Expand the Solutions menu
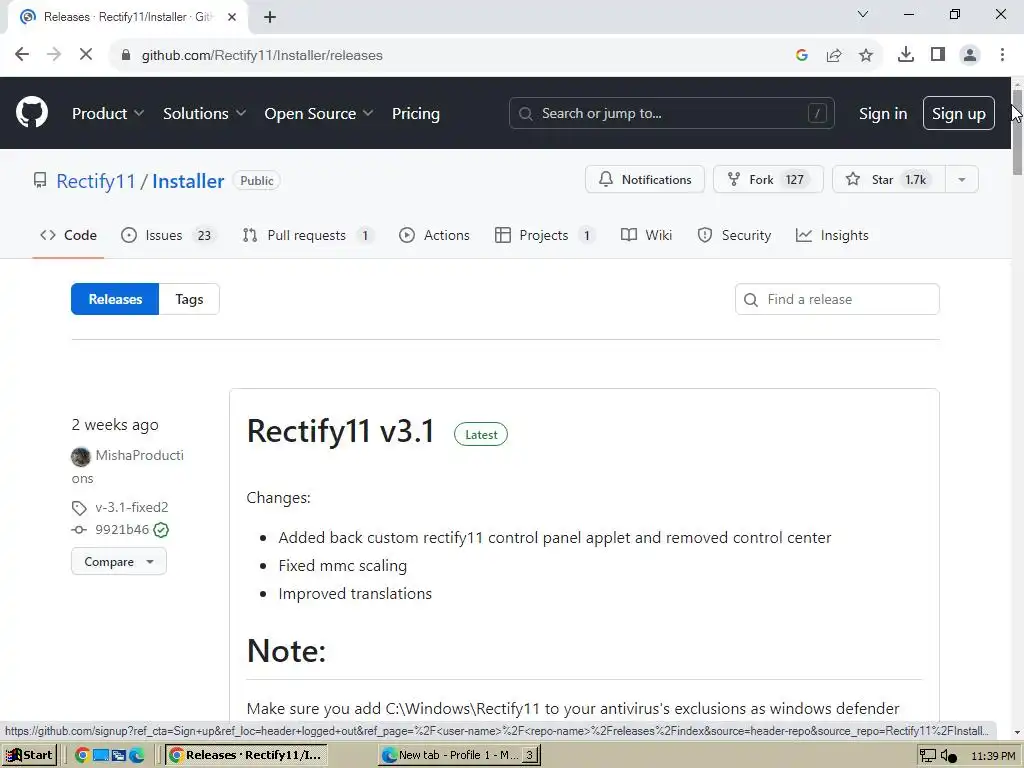 (x=204, y=113)
